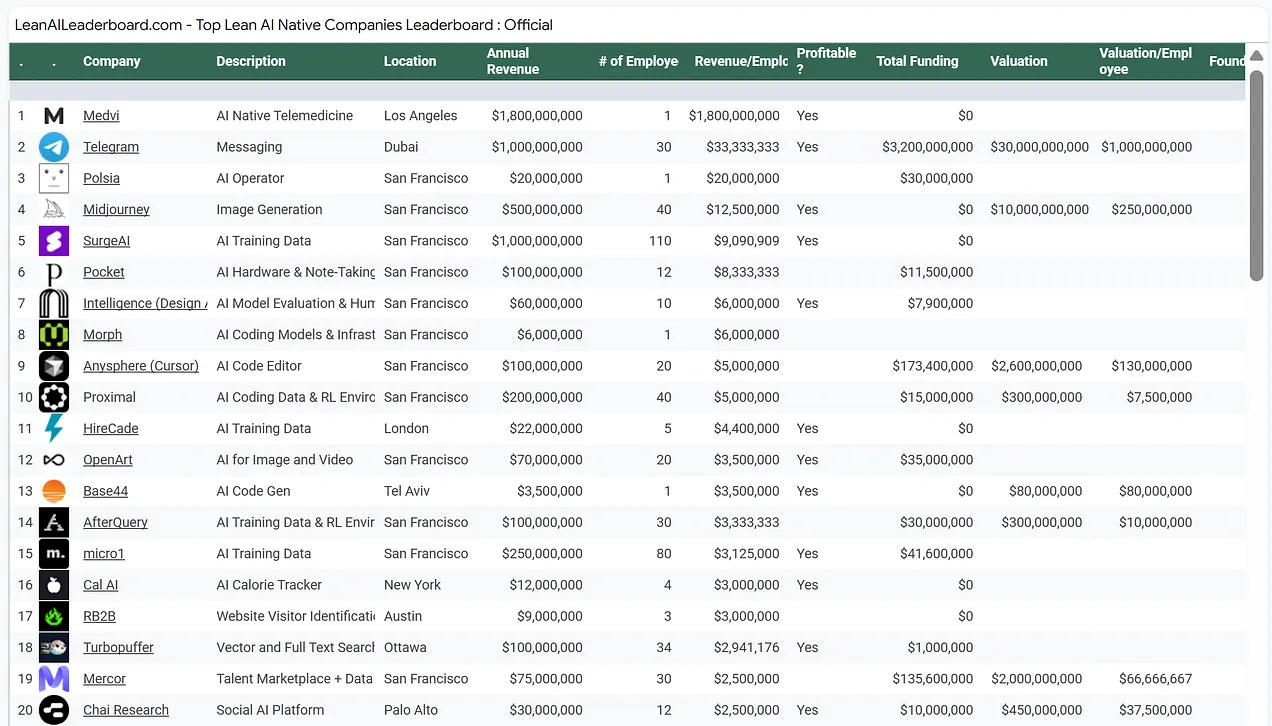Click the Company column header
The image size is (1272, 726).
click(x=112, y=61)
